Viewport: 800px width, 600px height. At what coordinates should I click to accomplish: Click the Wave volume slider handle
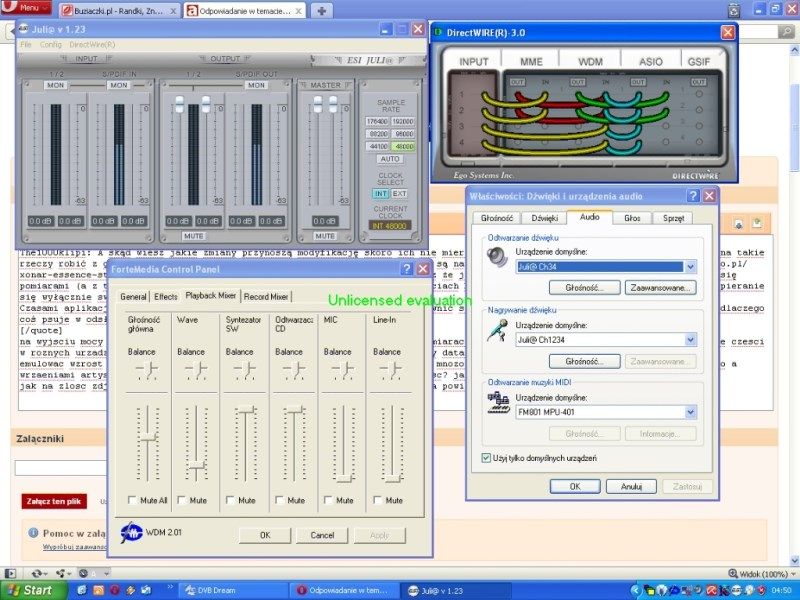click(196, 465)
